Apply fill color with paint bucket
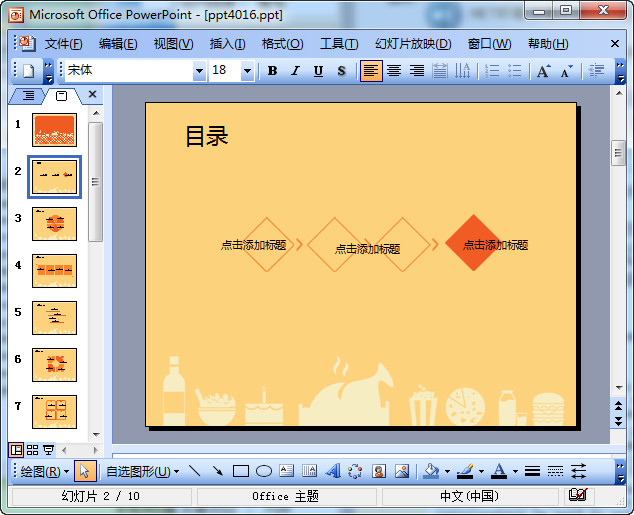 tap(431, 471)
